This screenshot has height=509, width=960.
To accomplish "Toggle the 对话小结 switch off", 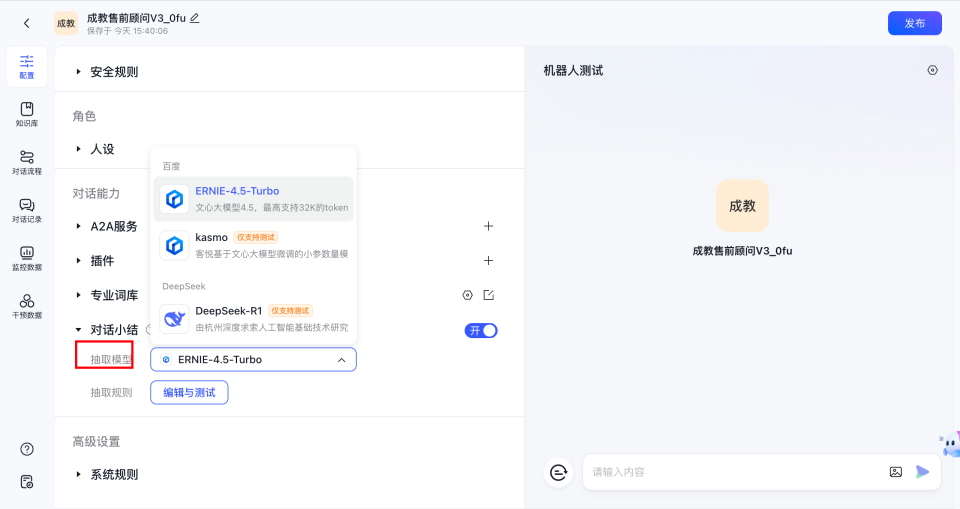I will [481, 331].
